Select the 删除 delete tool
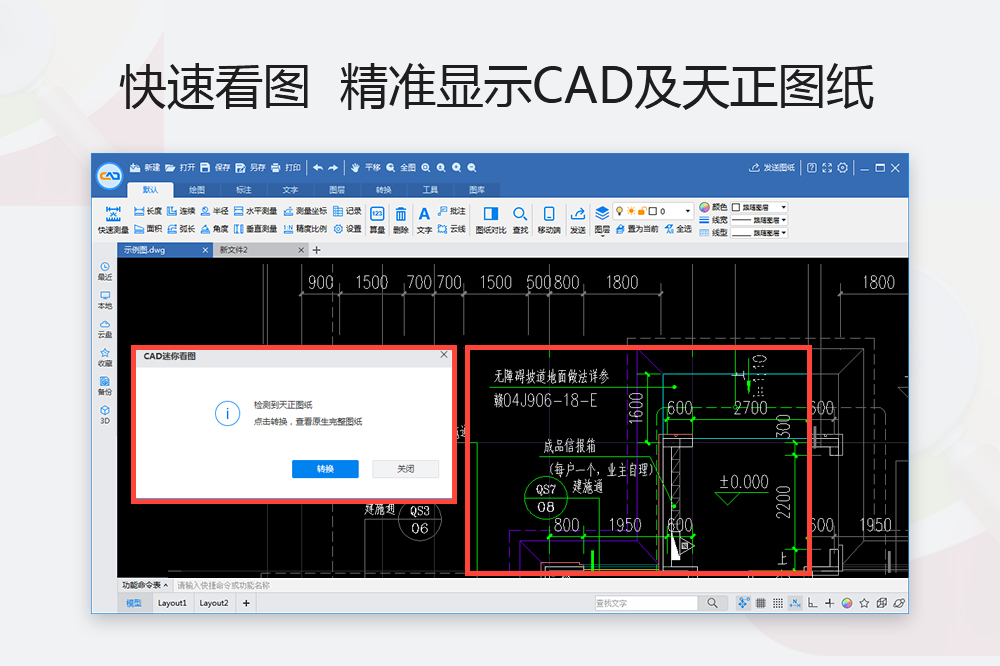Viewport: 1000px width, 666px height. [399, 217]
